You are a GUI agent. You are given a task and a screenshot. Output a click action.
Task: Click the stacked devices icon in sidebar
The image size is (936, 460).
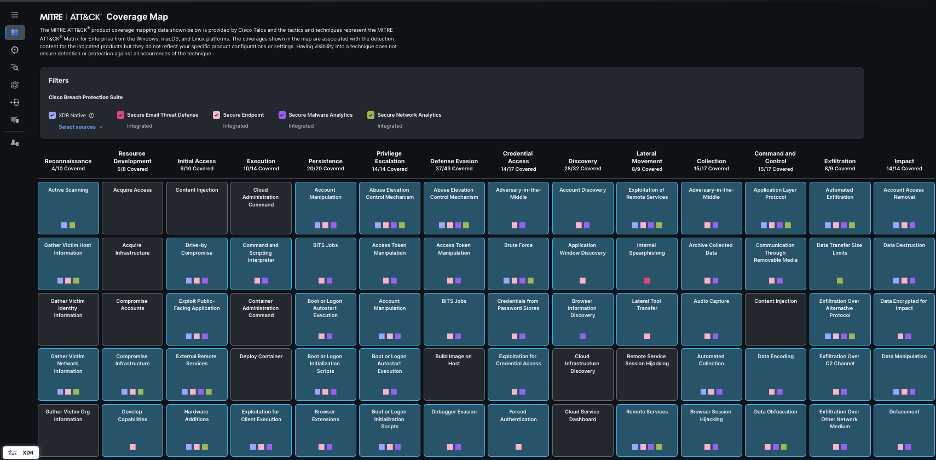click(14, 119)
